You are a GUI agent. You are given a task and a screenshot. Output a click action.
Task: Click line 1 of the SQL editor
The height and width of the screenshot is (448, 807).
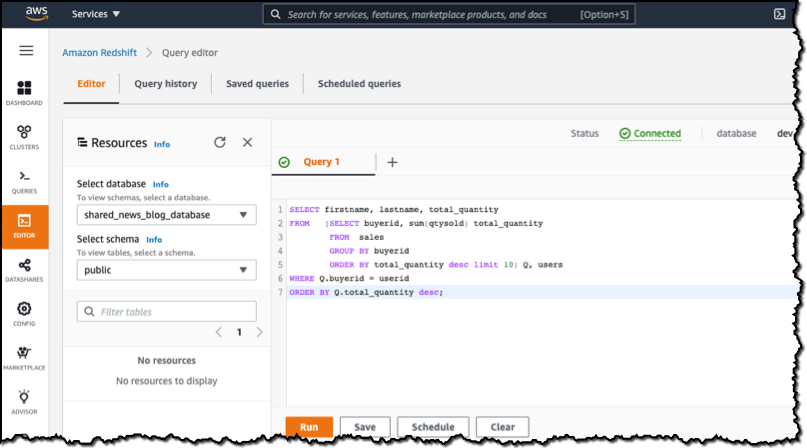click(394, 210)
